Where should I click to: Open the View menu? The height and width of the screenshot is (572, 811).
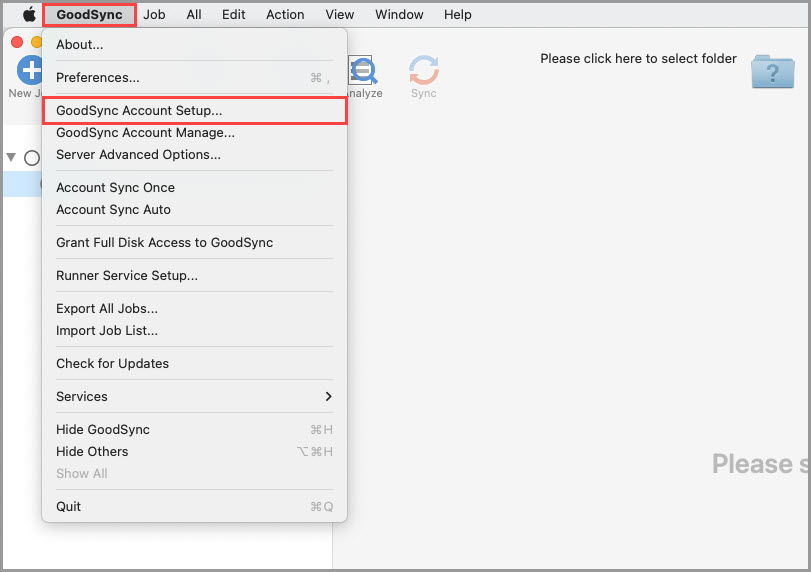coord(339,14)
